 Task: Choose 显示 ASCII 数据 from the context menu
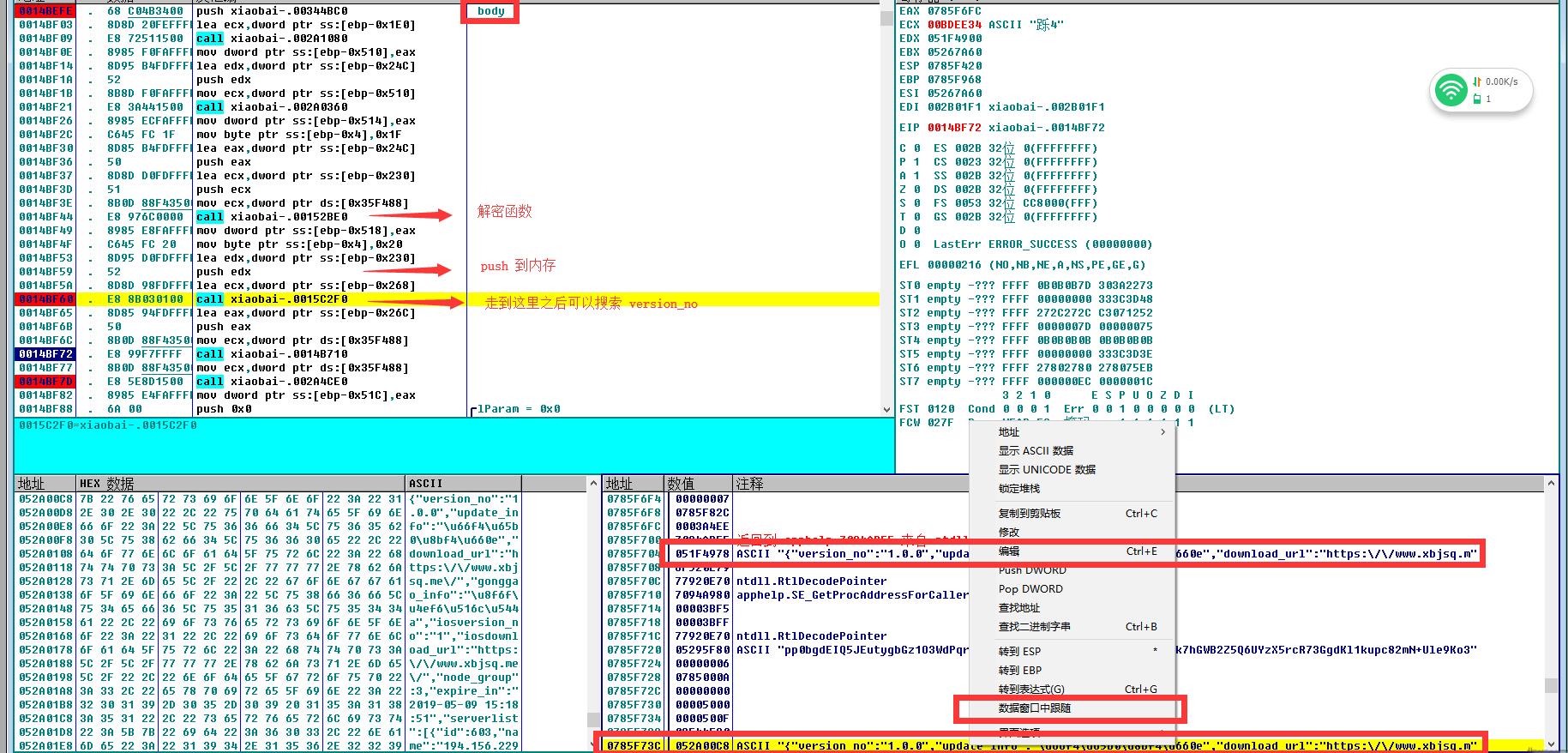pos(1036,451)
